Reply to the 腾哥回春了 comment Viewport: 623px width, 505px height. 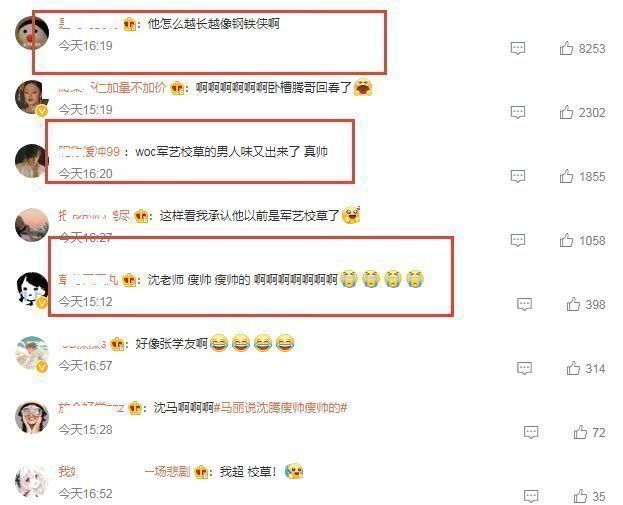[518, 112]
